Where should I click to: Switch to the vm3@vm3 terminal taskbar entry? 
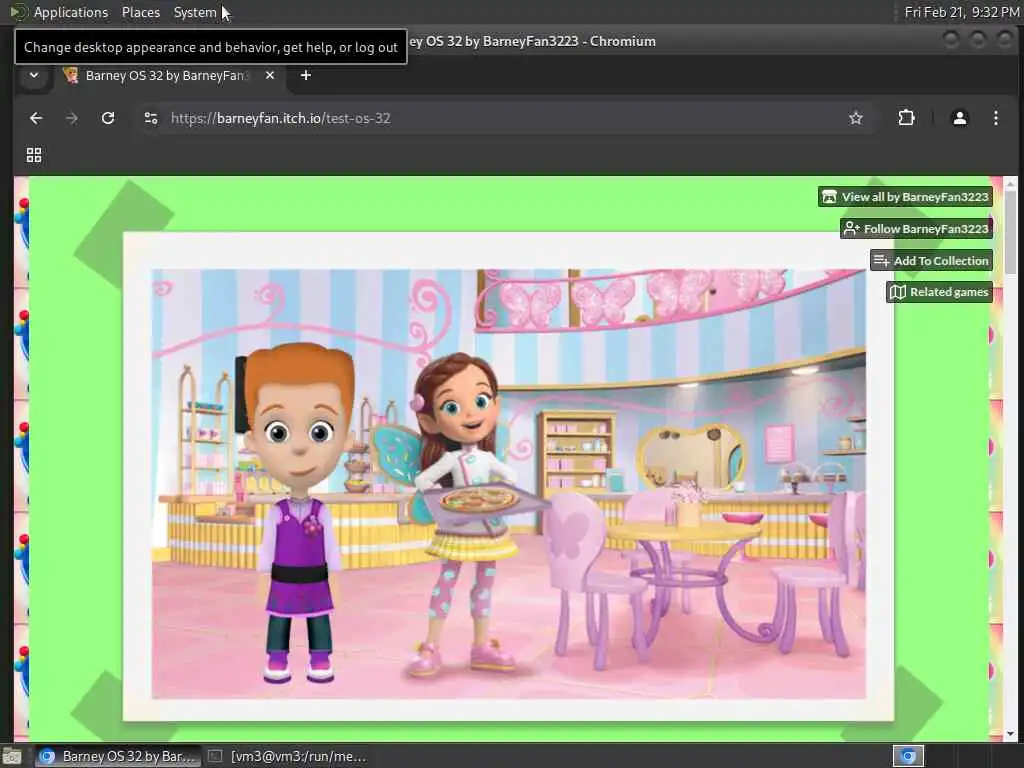click(287, 756)
